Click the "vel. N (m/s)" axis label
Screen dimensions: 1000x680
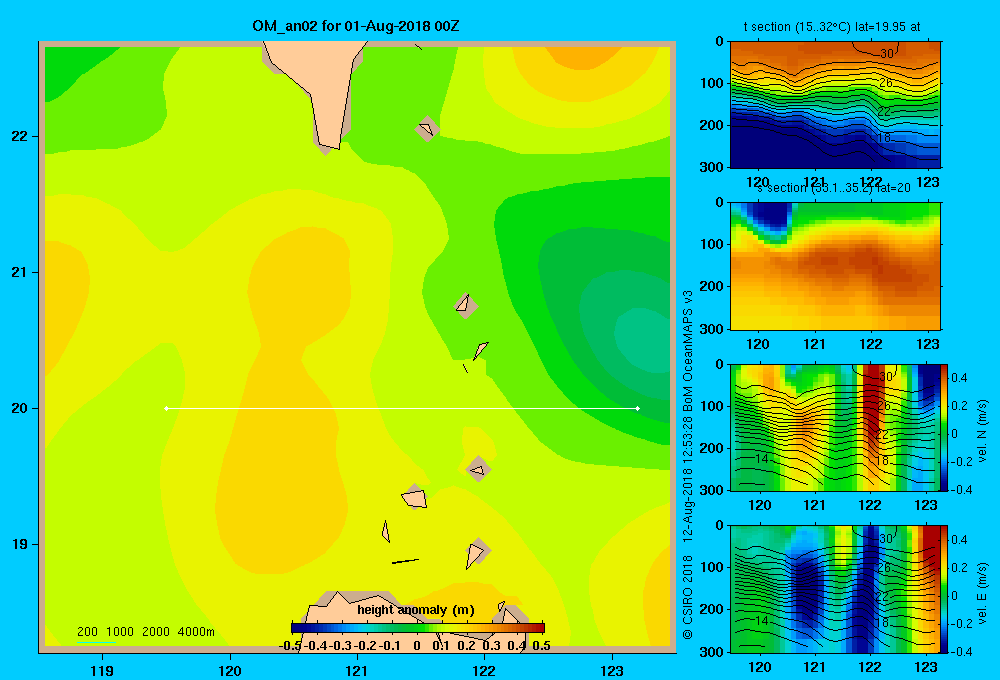coord(982,431)
